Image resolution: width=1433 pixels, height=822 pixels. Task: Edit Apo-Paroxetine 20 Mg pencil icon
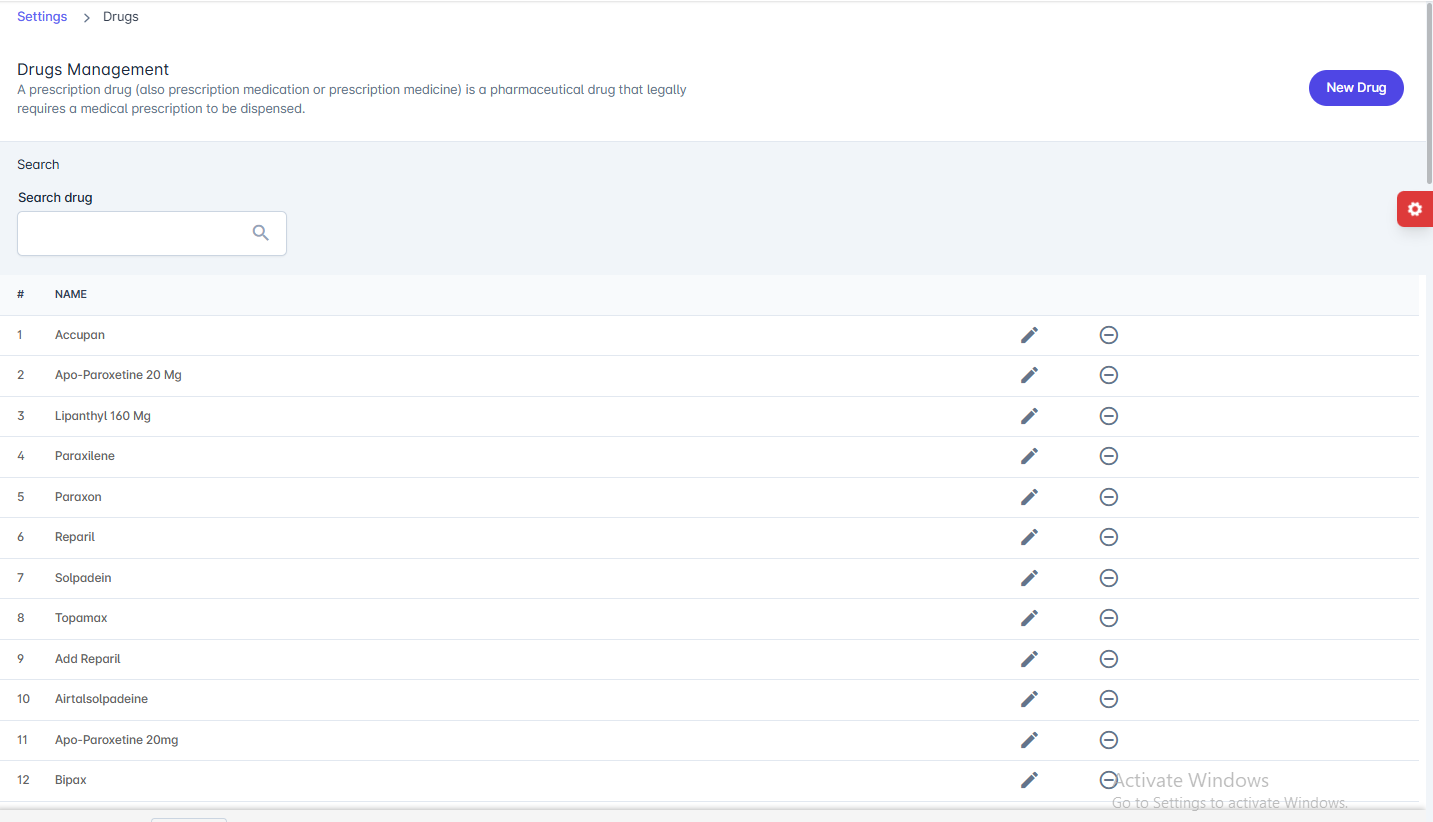pos(1029,375)
